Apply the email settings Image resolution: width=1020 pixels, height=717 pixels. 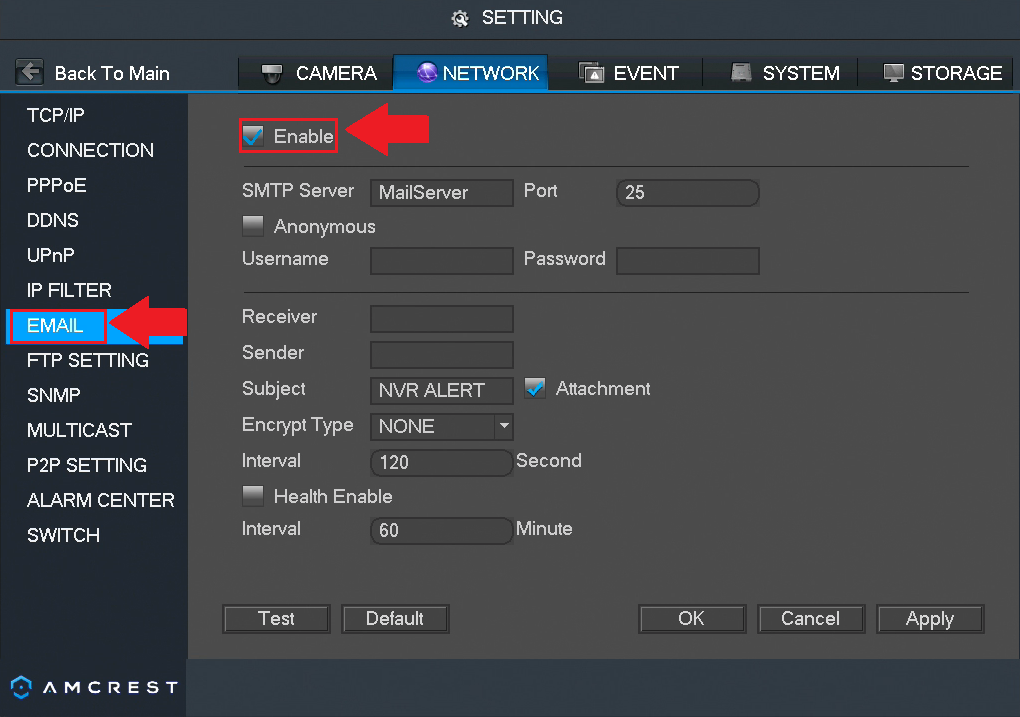point(930,619)
